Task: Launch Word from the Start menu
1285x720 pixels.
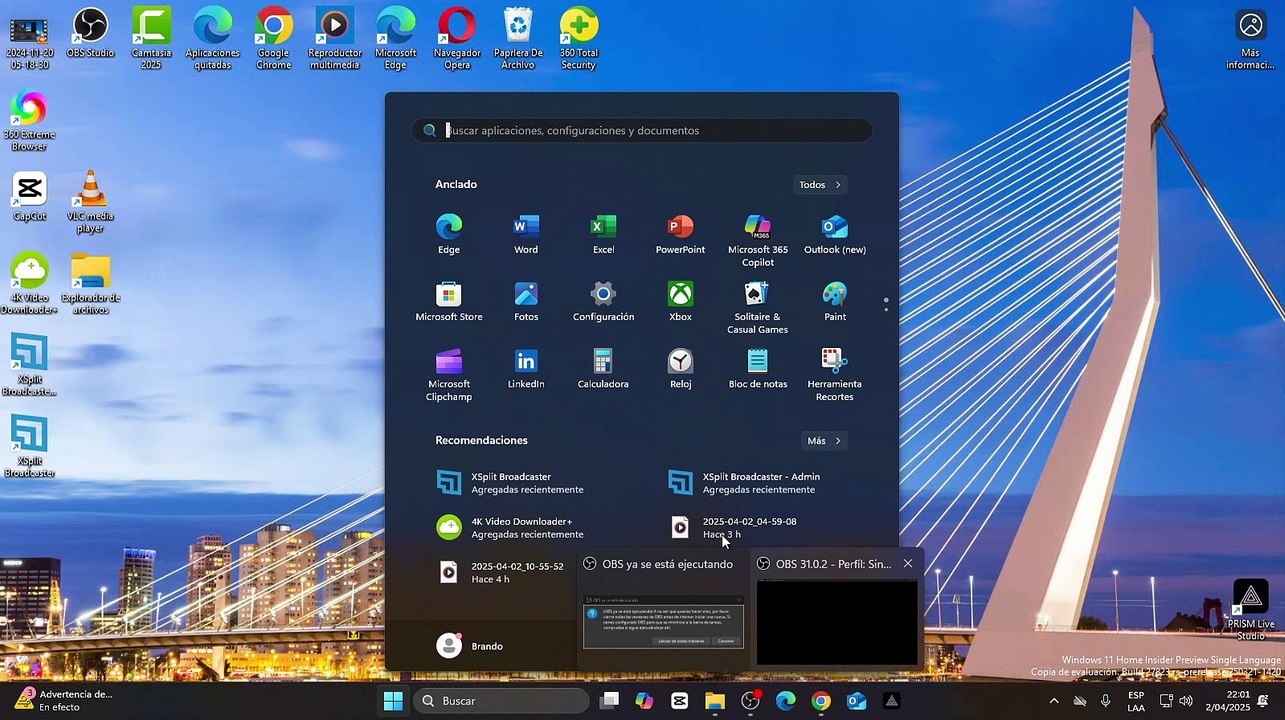Action: (526, 235)
